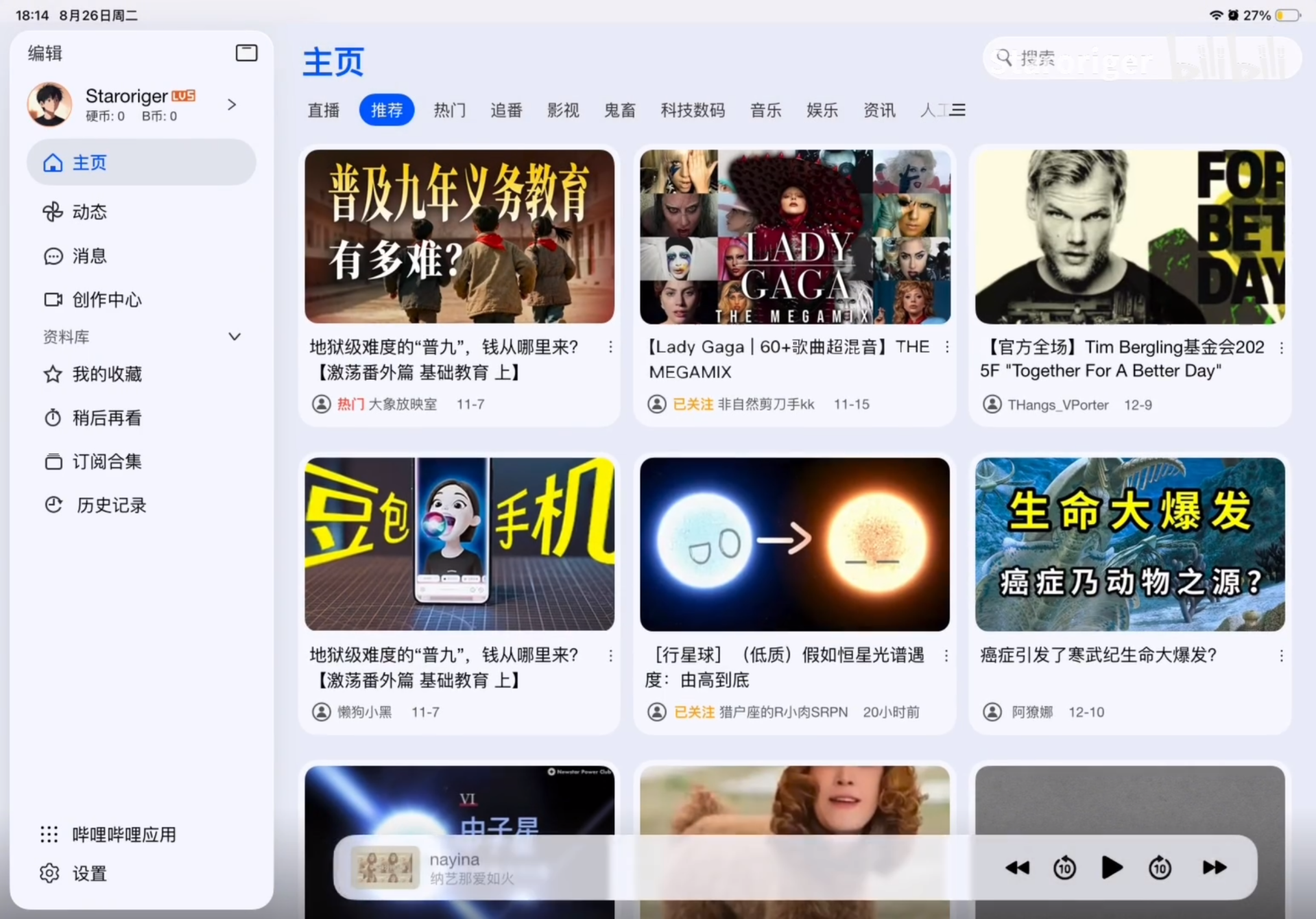Switch to the 科技数码 tab
The height and width of the screenshot is (919, 1316).
click(x=693, y=110)
